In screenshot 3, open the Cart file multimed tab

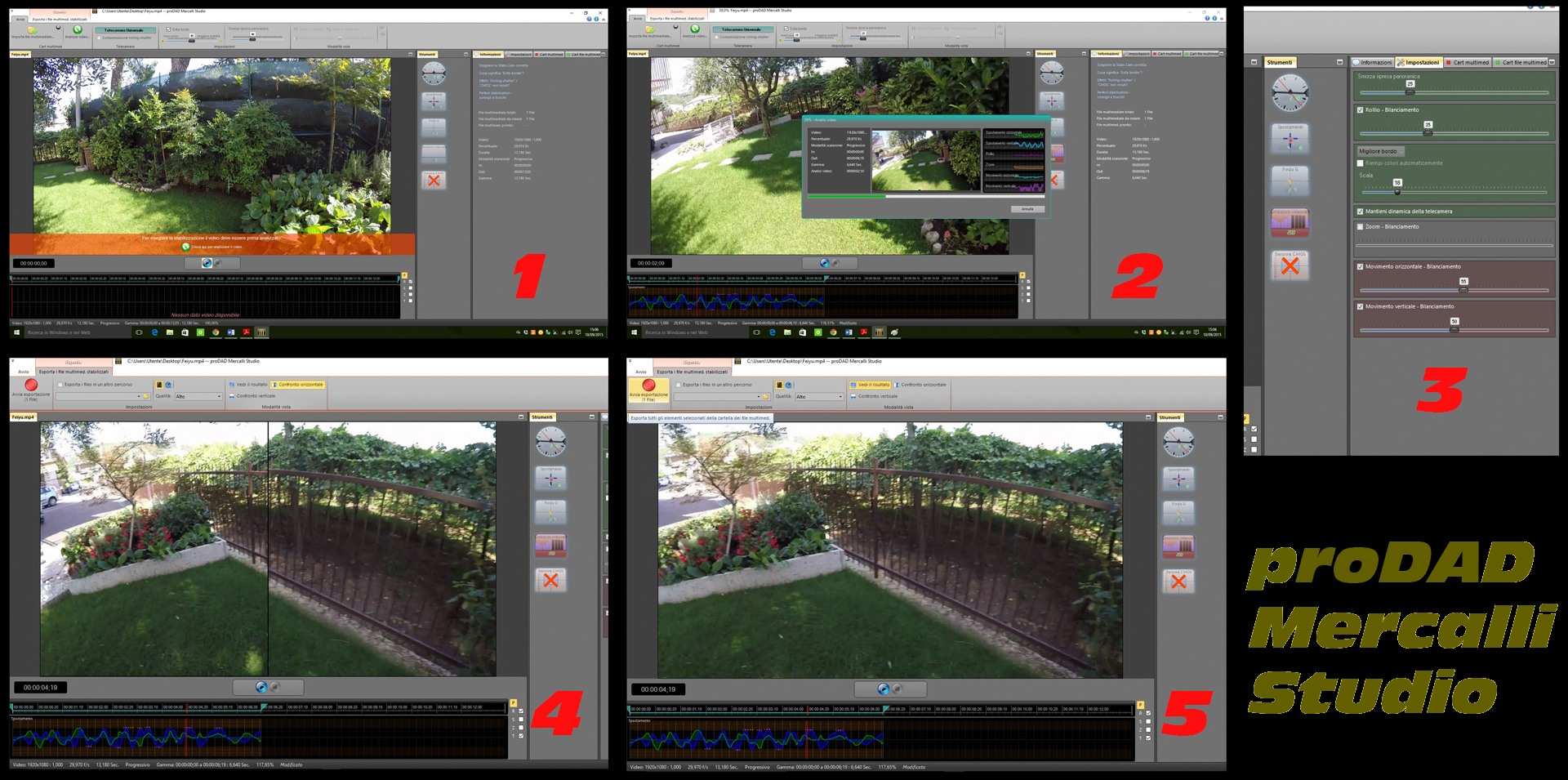(1521, 62)
